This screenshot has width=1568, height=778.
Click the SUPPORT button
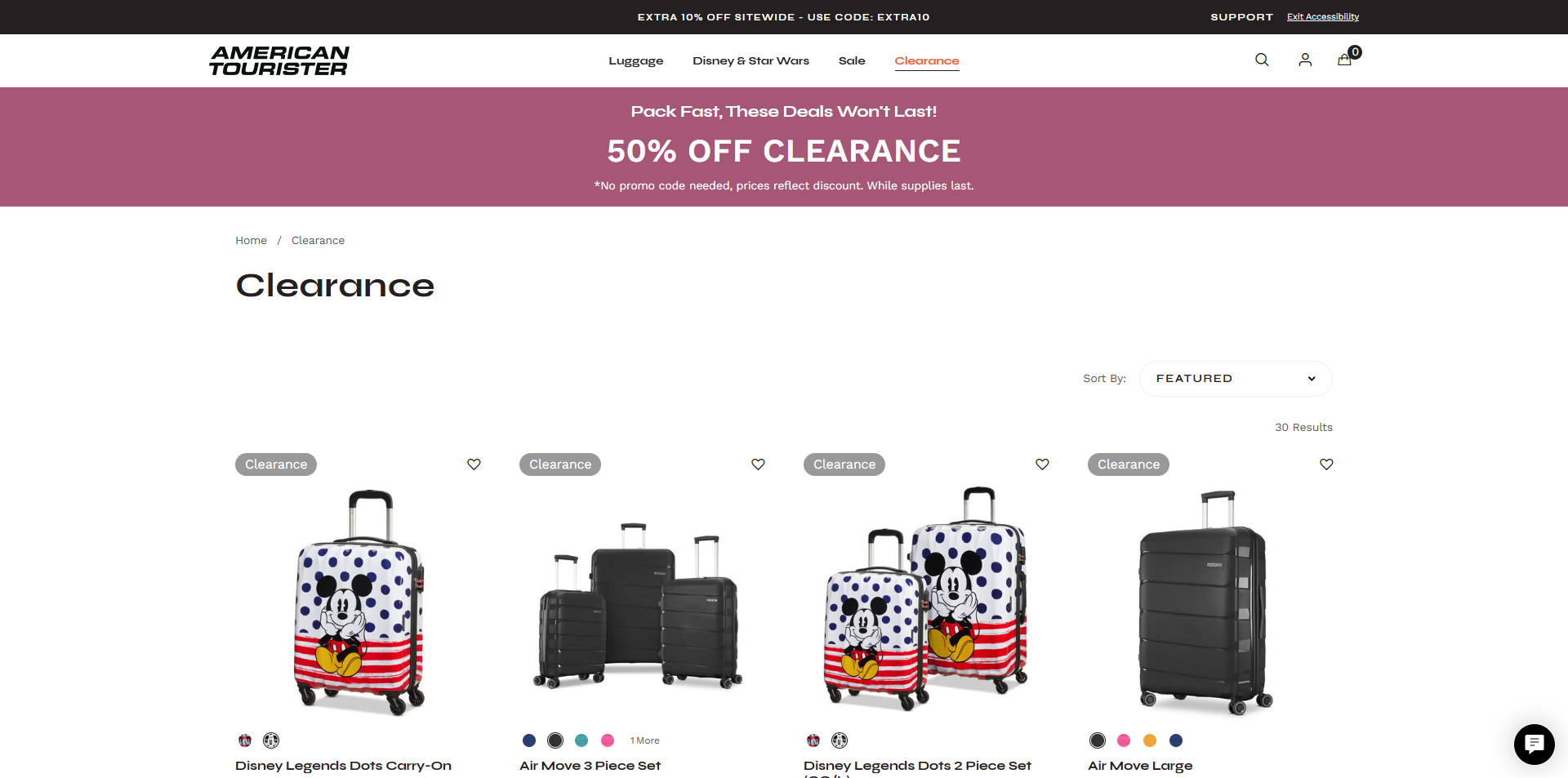1241,16
